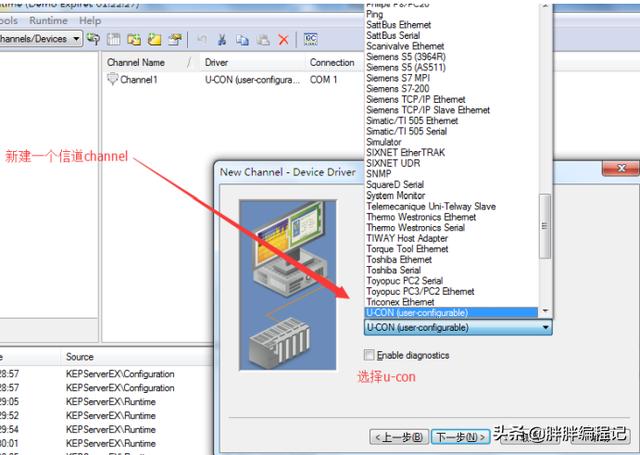Click the New Tag Group toolbar icon

(x=134, y=39)
